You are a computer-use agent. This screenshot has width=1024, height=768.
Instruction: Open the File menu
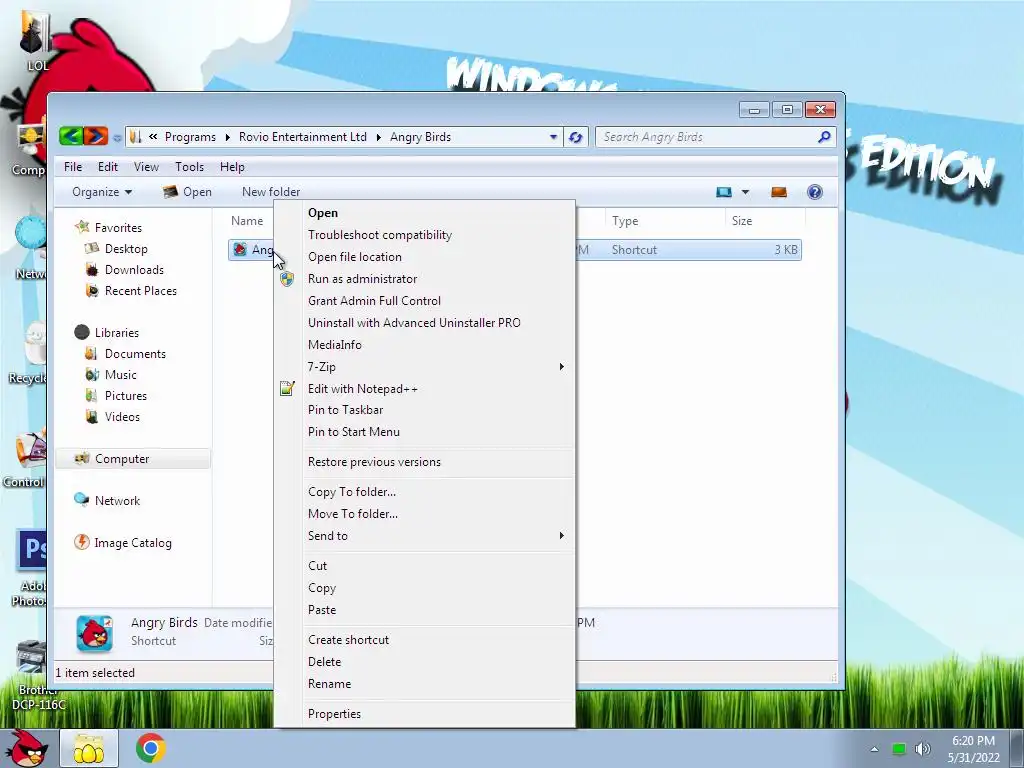pyautogui.click(x=73, y=167)
